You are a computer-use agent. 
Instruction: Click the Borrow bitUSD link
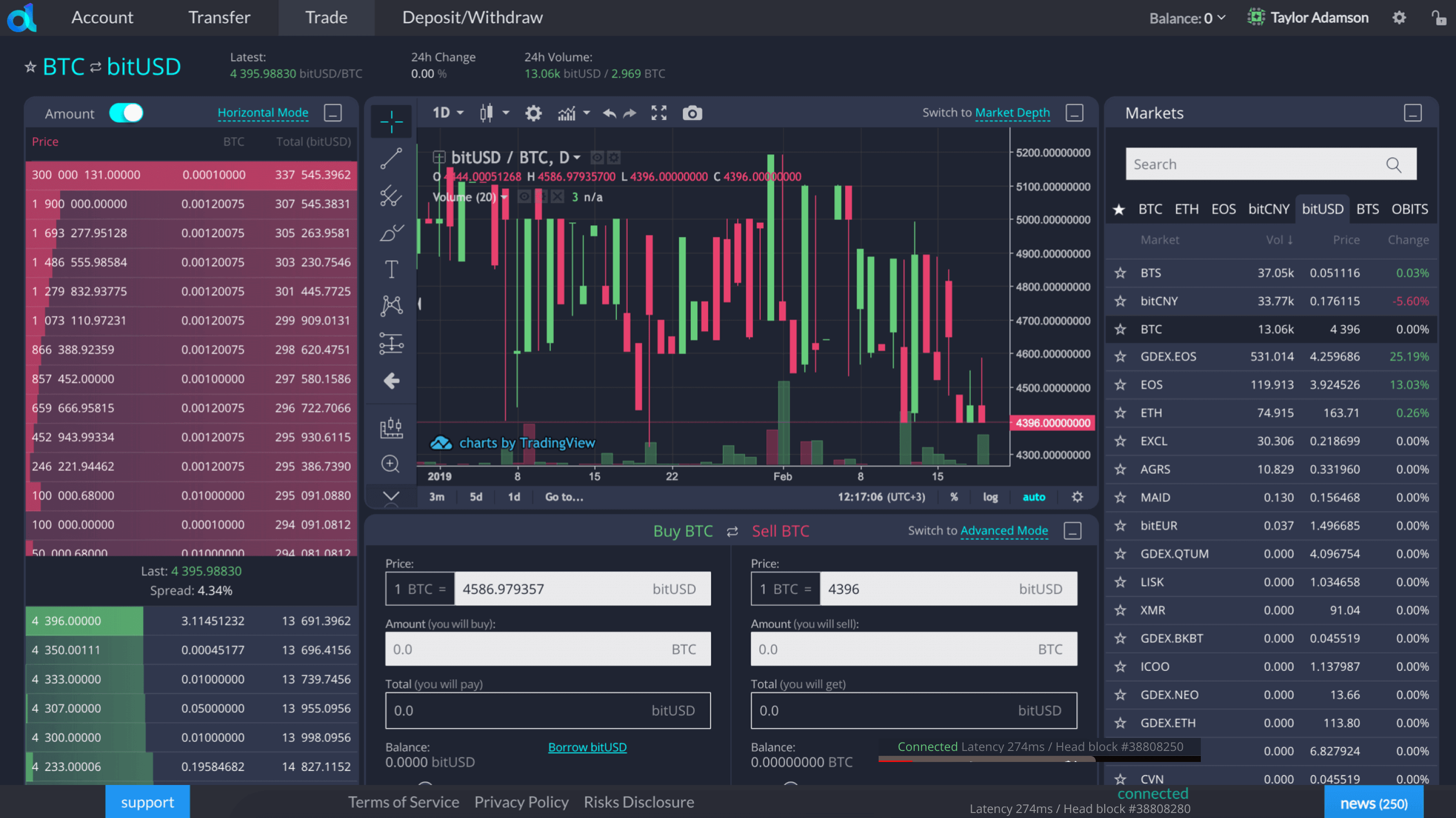tap(587, 747)
